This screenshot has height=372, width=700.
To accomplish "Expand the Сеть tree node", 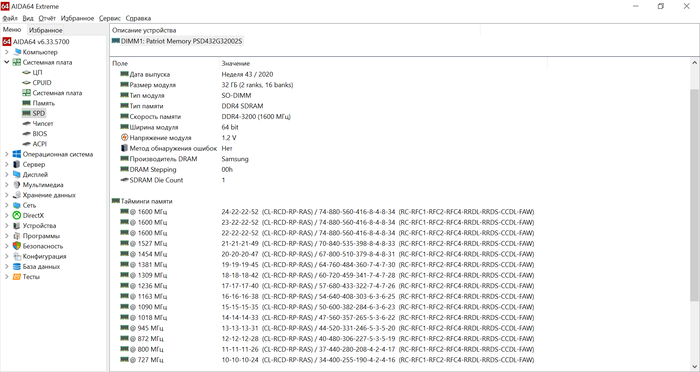I will (x=6, y=205).
